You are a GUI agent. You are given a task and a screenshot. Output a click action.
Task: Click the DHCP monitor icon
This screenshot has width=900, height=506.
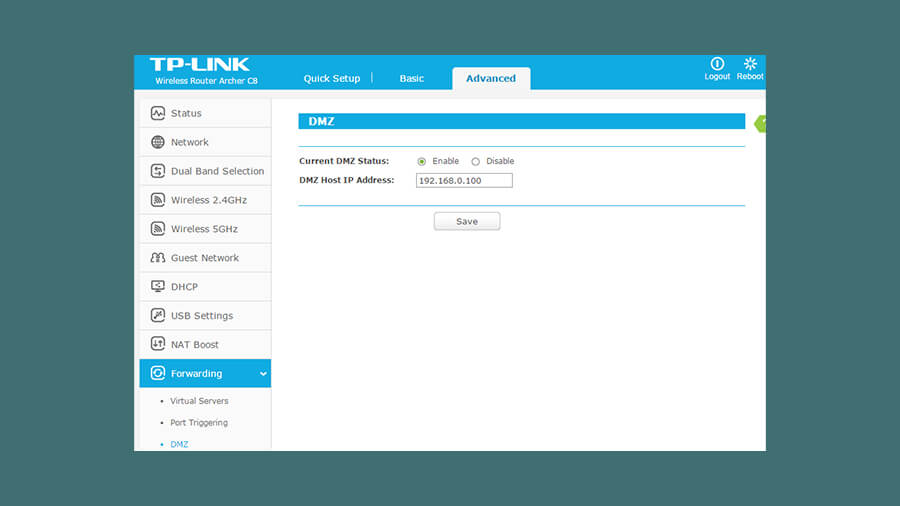pyautogui.click(x=158, y=286)
